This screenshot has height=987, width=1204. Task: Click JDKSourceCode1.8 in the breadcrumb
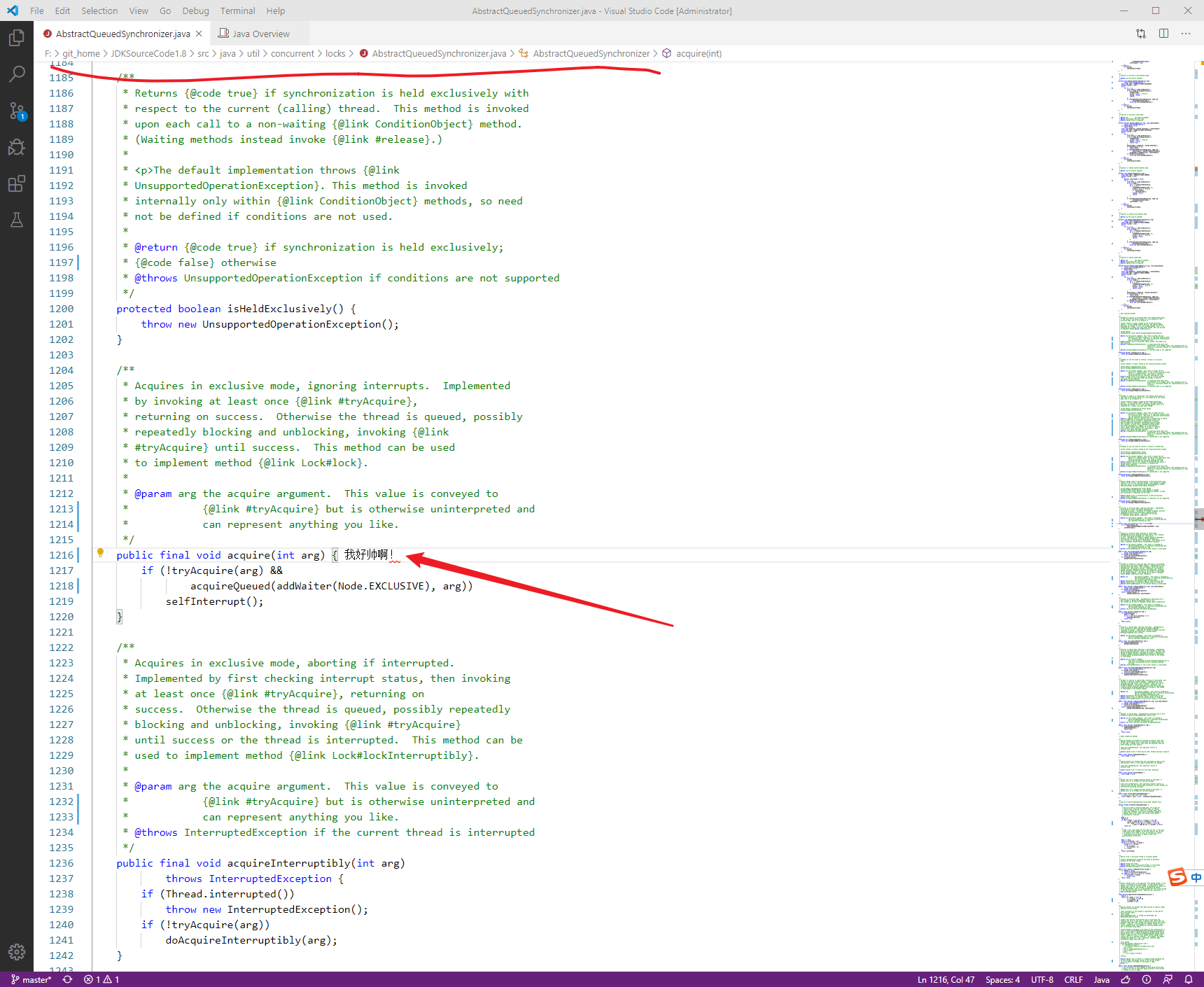coord(148,53)
